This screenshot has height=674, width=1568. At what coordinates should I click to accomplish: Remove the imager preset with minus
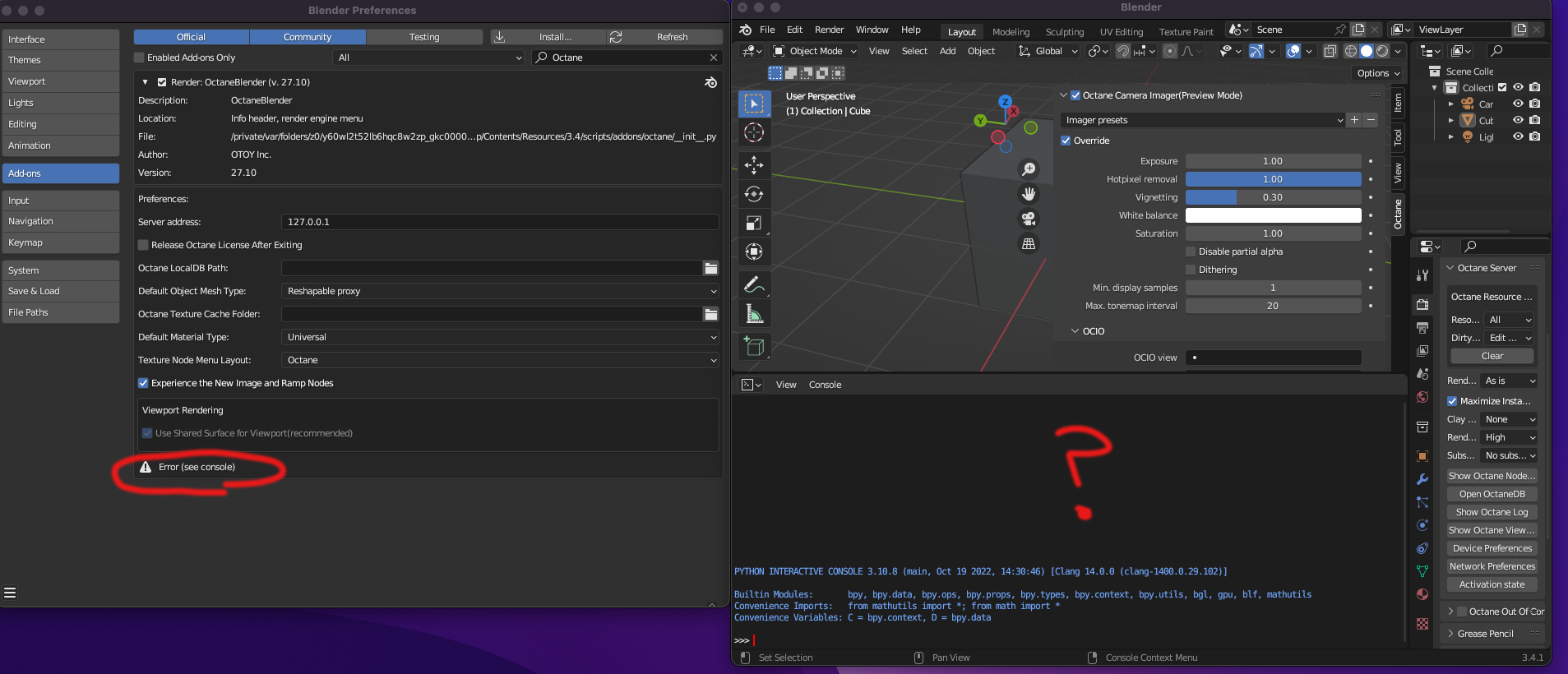click(1371, 120)
